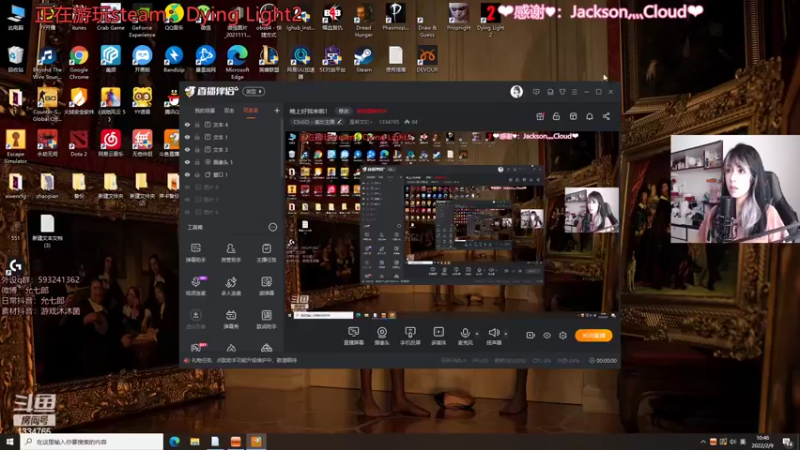Expand microphone options arrow
The image size is (800, 450).
click(x=477, y=334)
